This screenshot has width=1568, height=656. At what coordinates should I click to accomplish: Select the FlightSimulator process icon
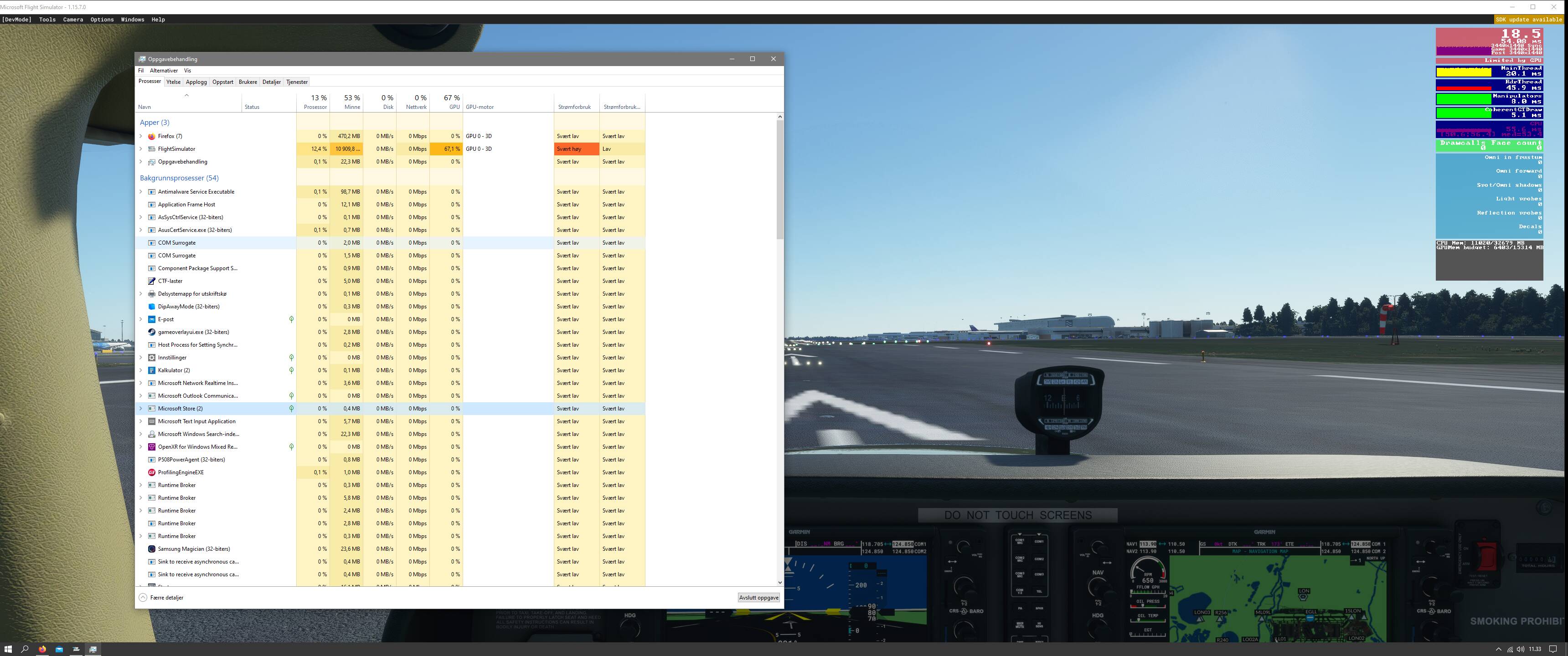tap(152, 149)
